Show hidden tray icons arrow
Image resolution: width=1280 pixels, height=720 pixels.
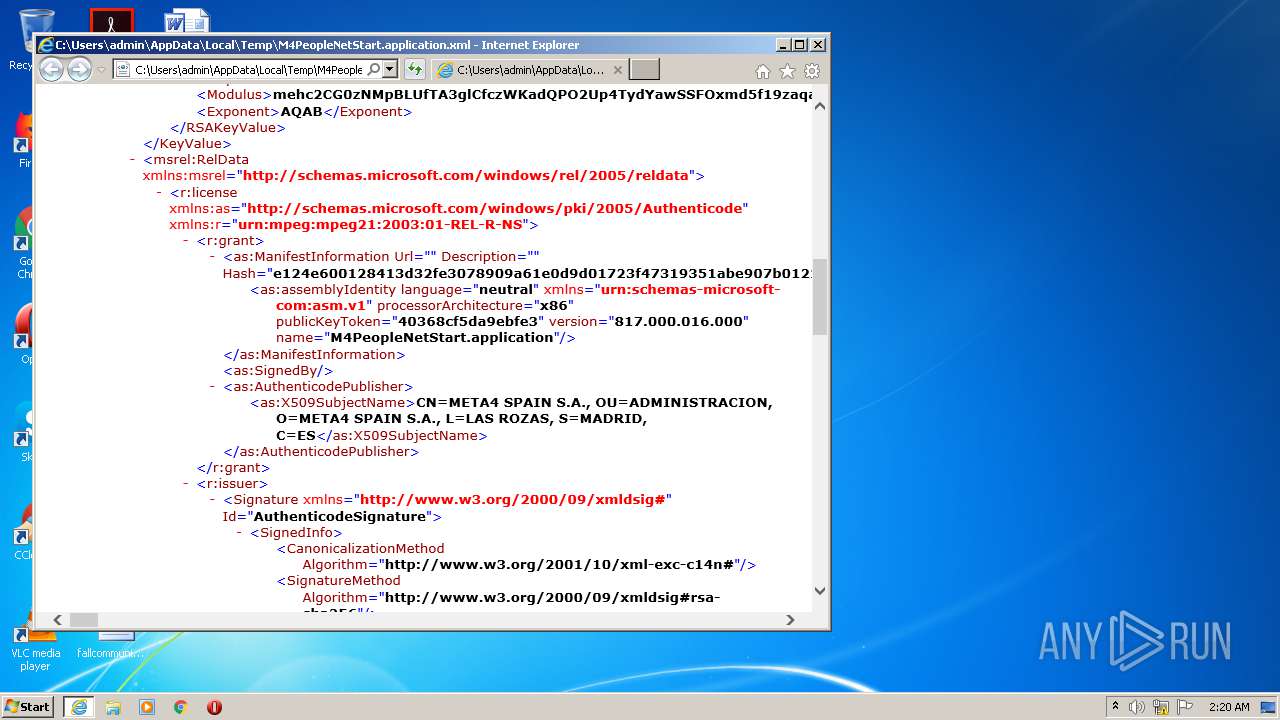pos(1115,706)
